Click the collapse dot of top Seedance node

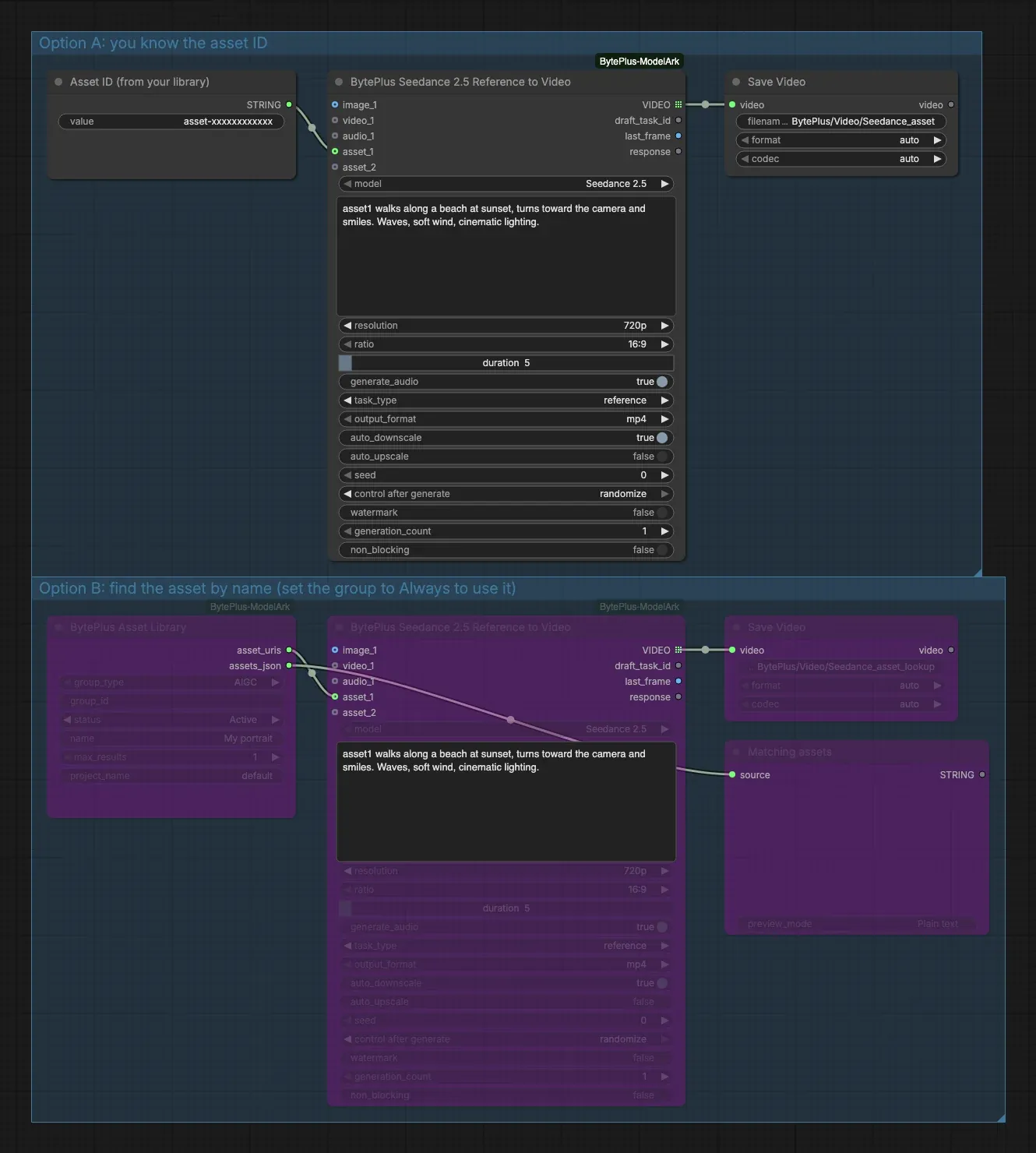(x=339, y=82)
